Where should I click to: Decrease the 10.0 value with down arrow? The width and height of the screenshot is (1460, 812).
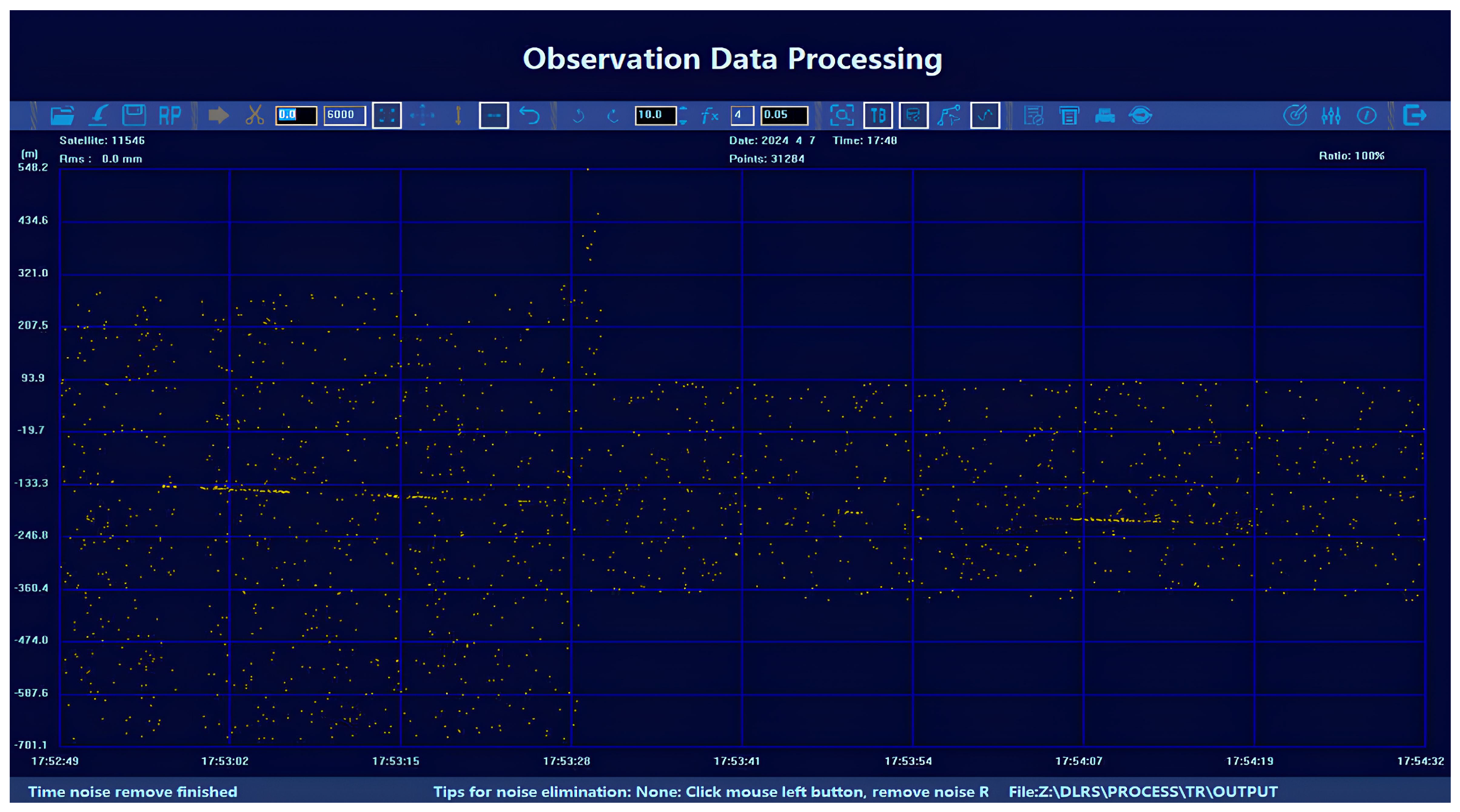click(x=683, y=121)
